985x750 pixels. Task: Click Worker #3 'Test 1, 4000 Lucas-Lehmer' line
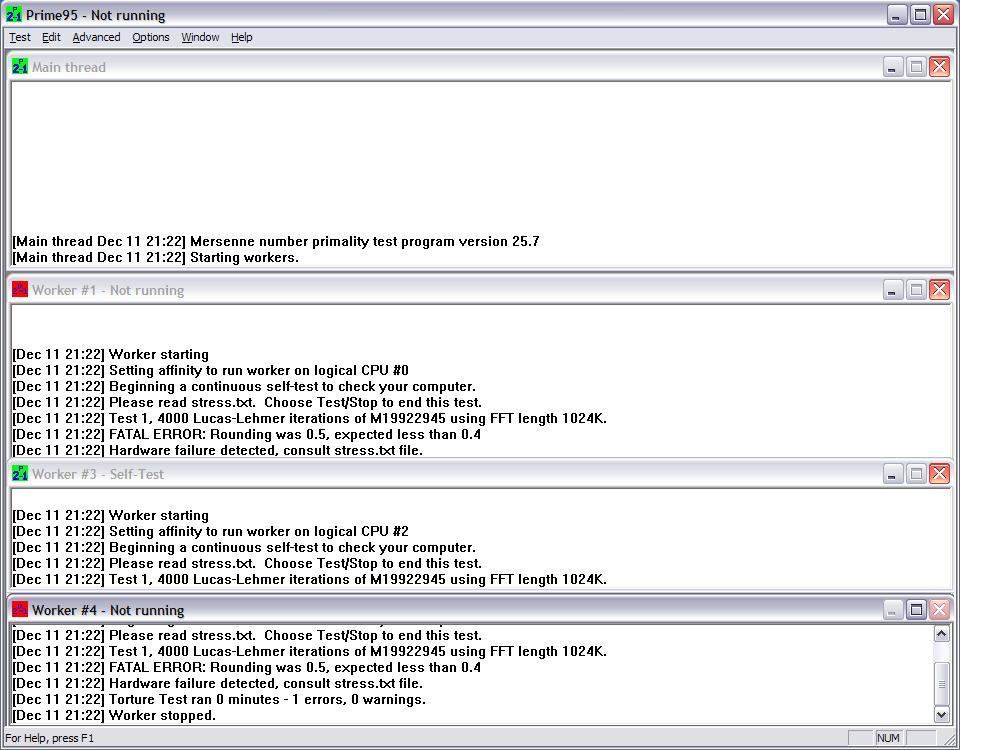(x=310, y=579)
